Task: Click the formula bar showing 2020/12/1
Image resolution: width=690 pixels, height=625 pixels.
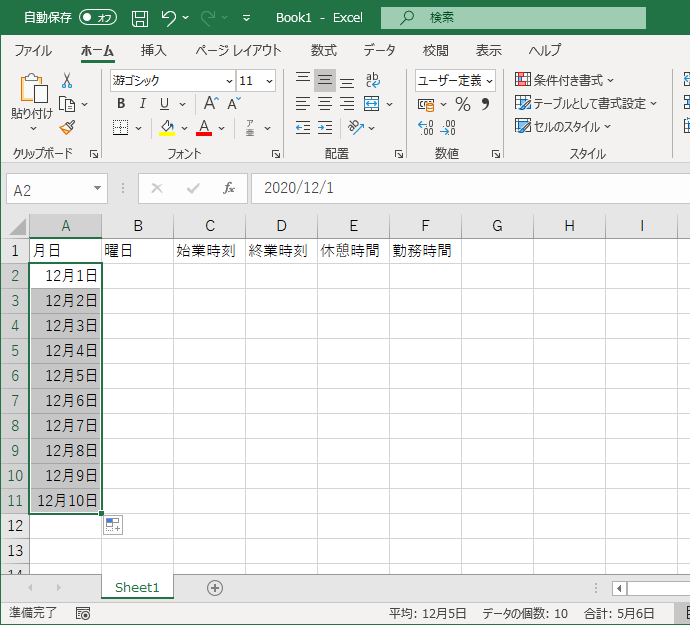Action: point(470,188)
